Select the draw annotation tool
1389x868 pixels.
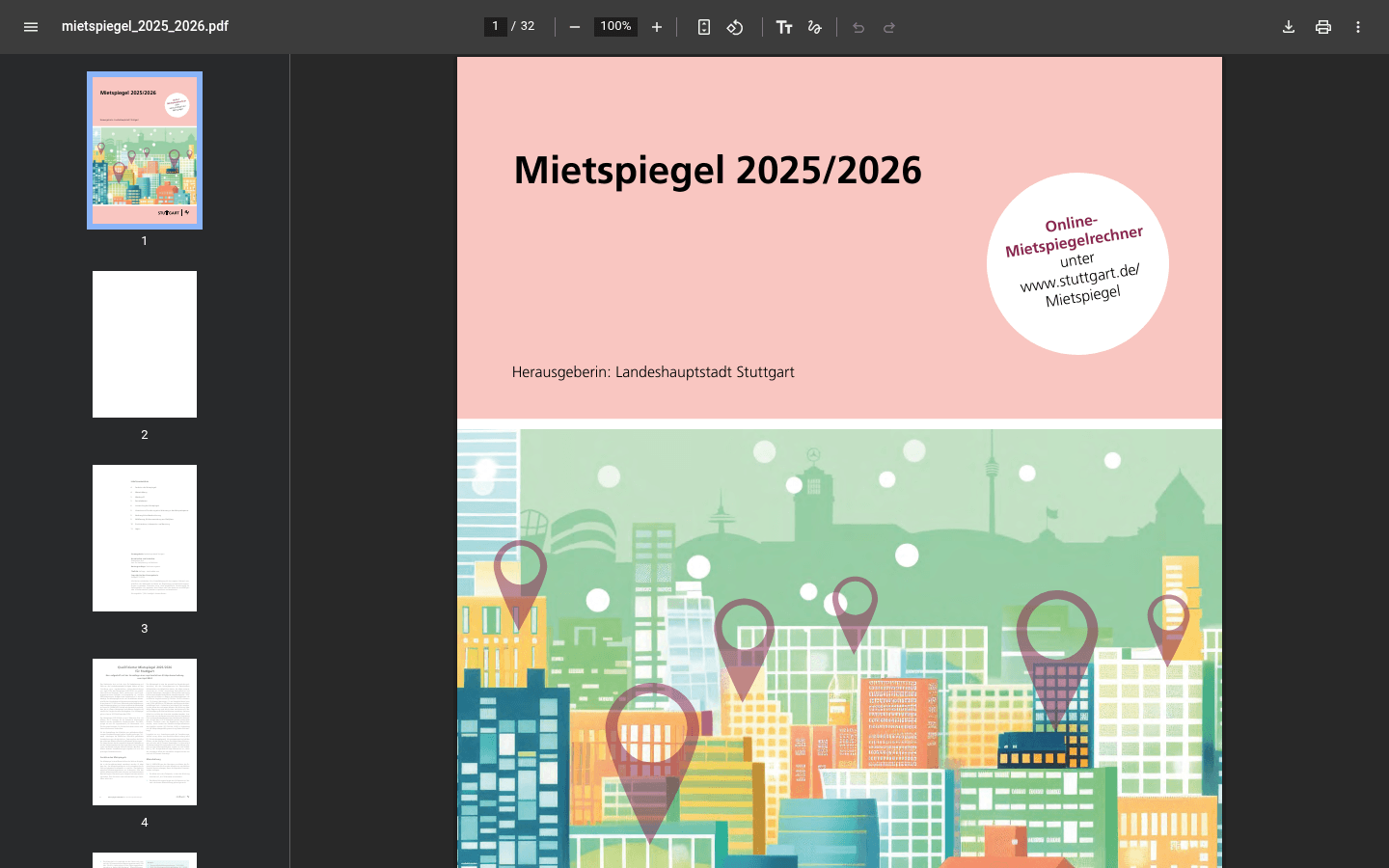815,27
